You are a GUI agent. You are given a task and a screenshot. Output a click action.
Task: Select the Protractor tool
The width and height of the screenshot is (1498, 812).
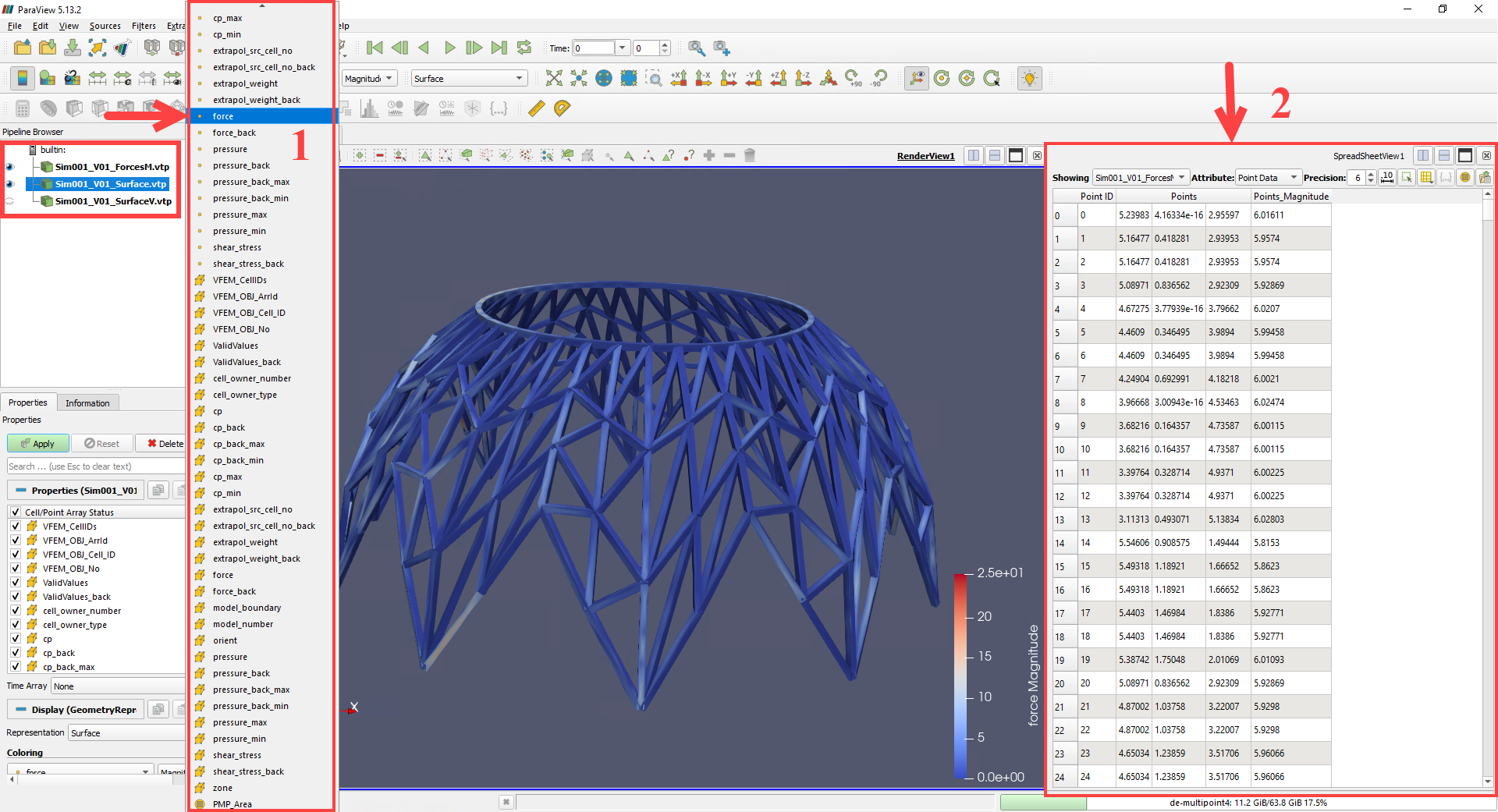561,108
